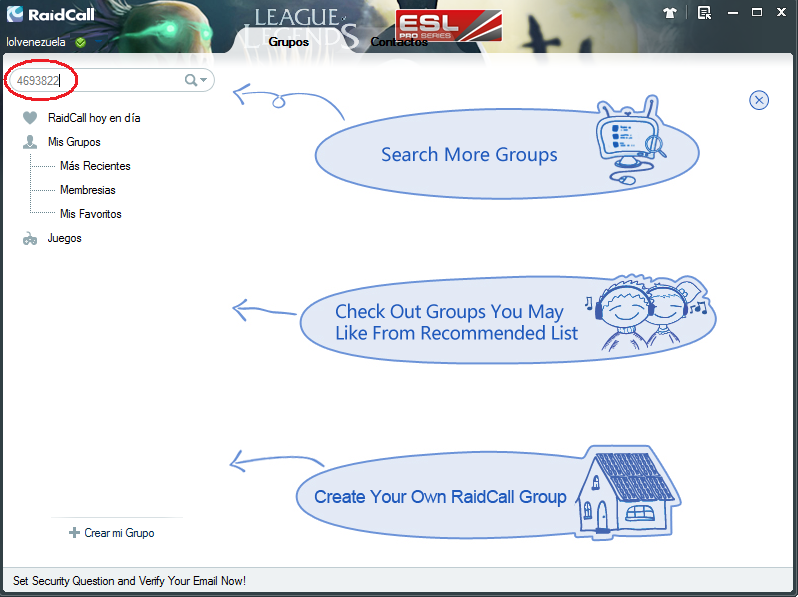
Task: Click the Mis Grupos person icon
Action: 30,142
